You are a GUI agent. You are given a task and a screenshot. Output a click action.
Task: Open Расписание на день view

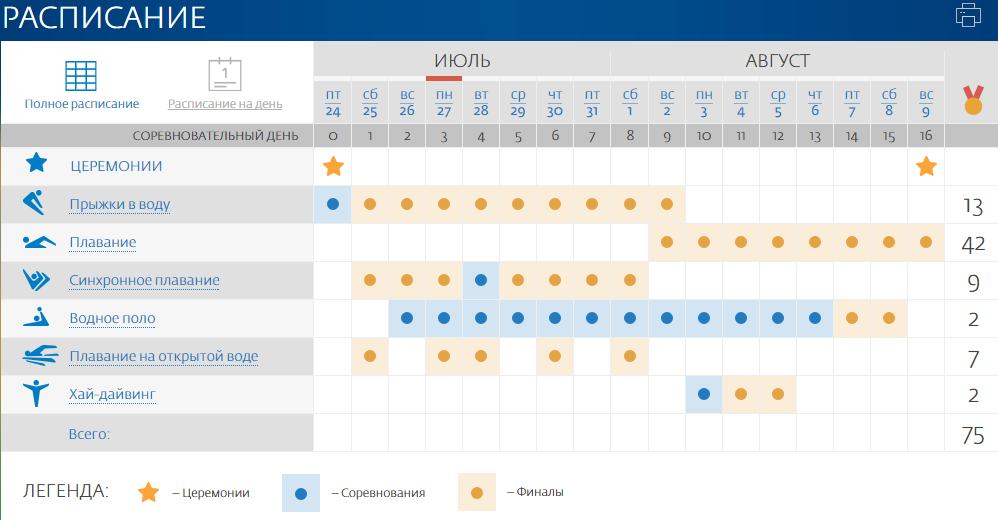[x=225, y=104]
